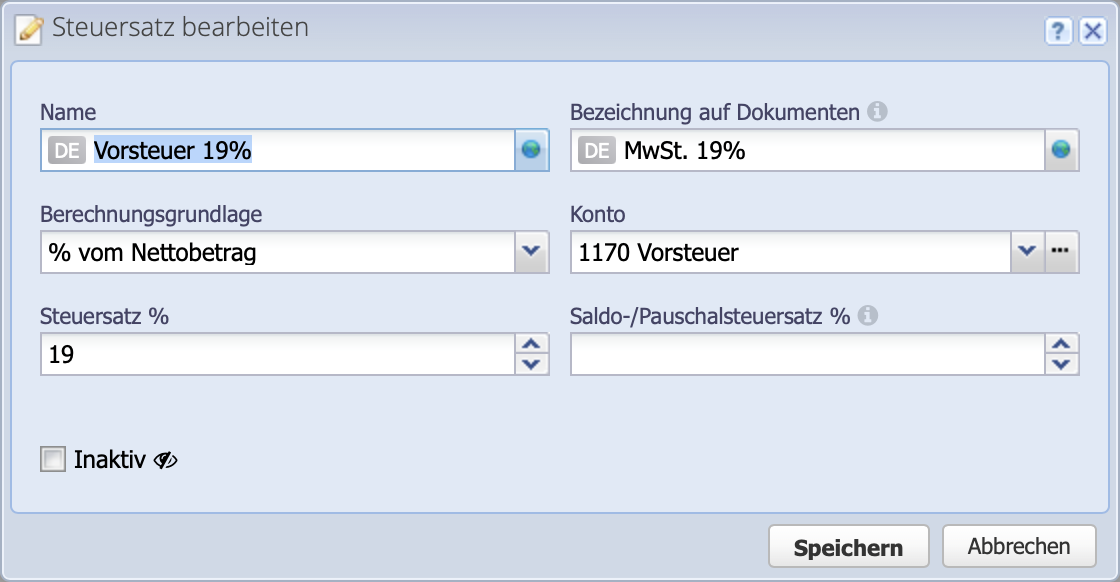Click info icon beside Saldo-/Pauschalsteuersatz label
Screen dimensions: 1120x582
pos(868,316)
